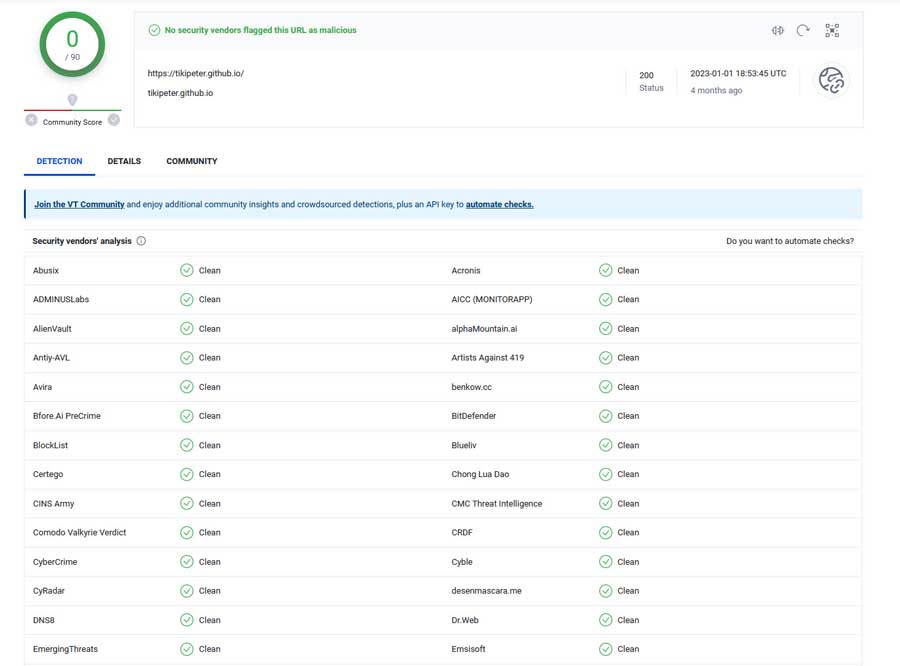Follow the Join the VT Community link
The image size is (900, 666).
(x=79, y=204)
